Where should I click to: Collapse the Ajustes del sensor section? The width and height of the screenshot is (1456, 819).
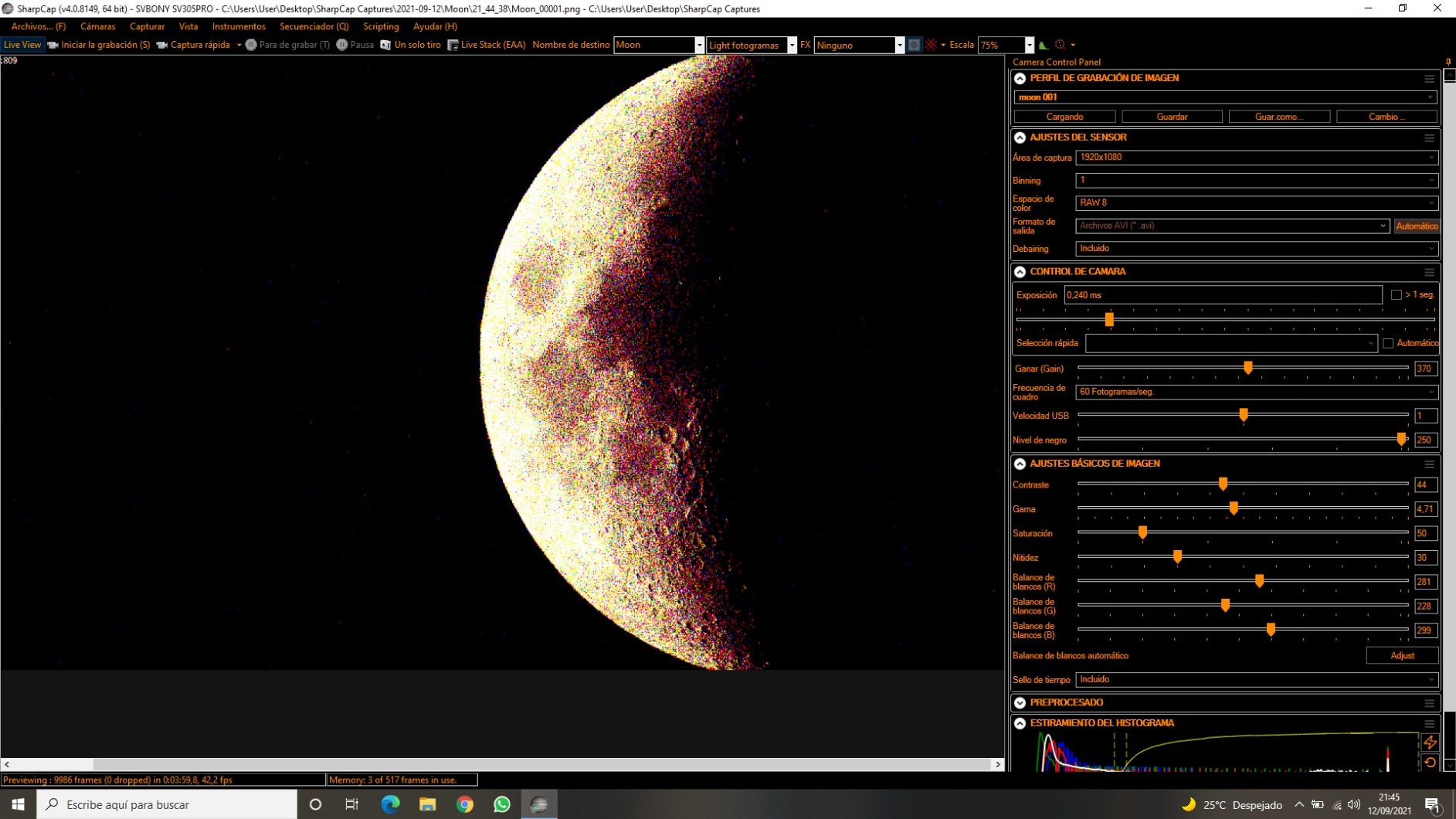(1020, 138)
